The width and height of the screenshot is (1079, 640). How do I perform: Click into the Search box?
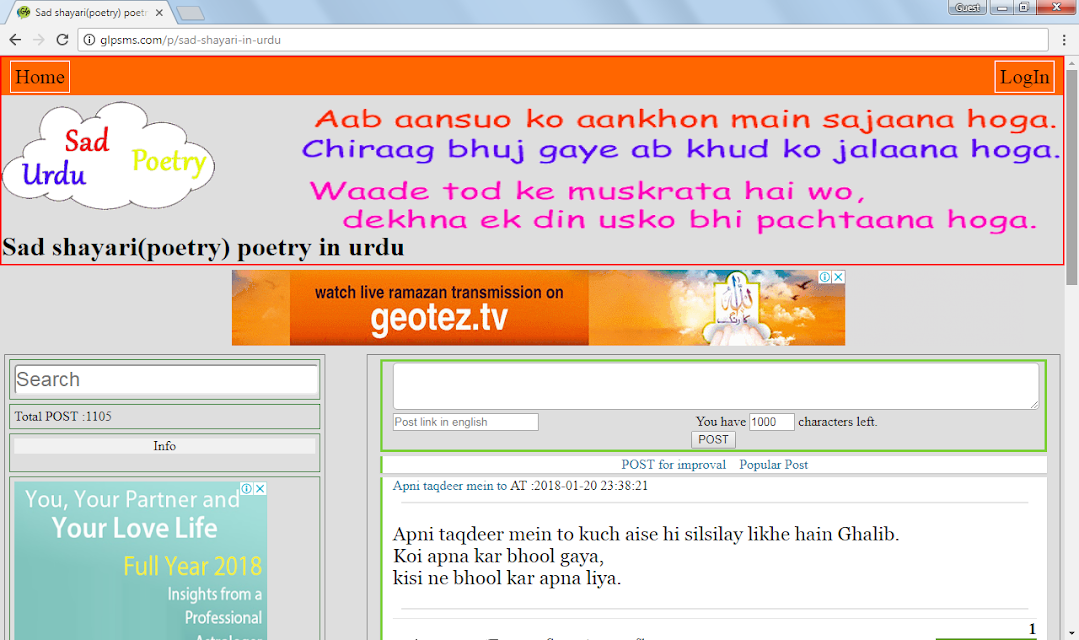(x=165, y=379)
